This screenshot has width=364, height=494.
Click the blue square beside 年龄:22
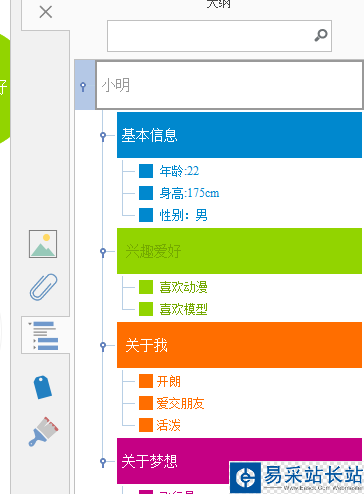146,171
